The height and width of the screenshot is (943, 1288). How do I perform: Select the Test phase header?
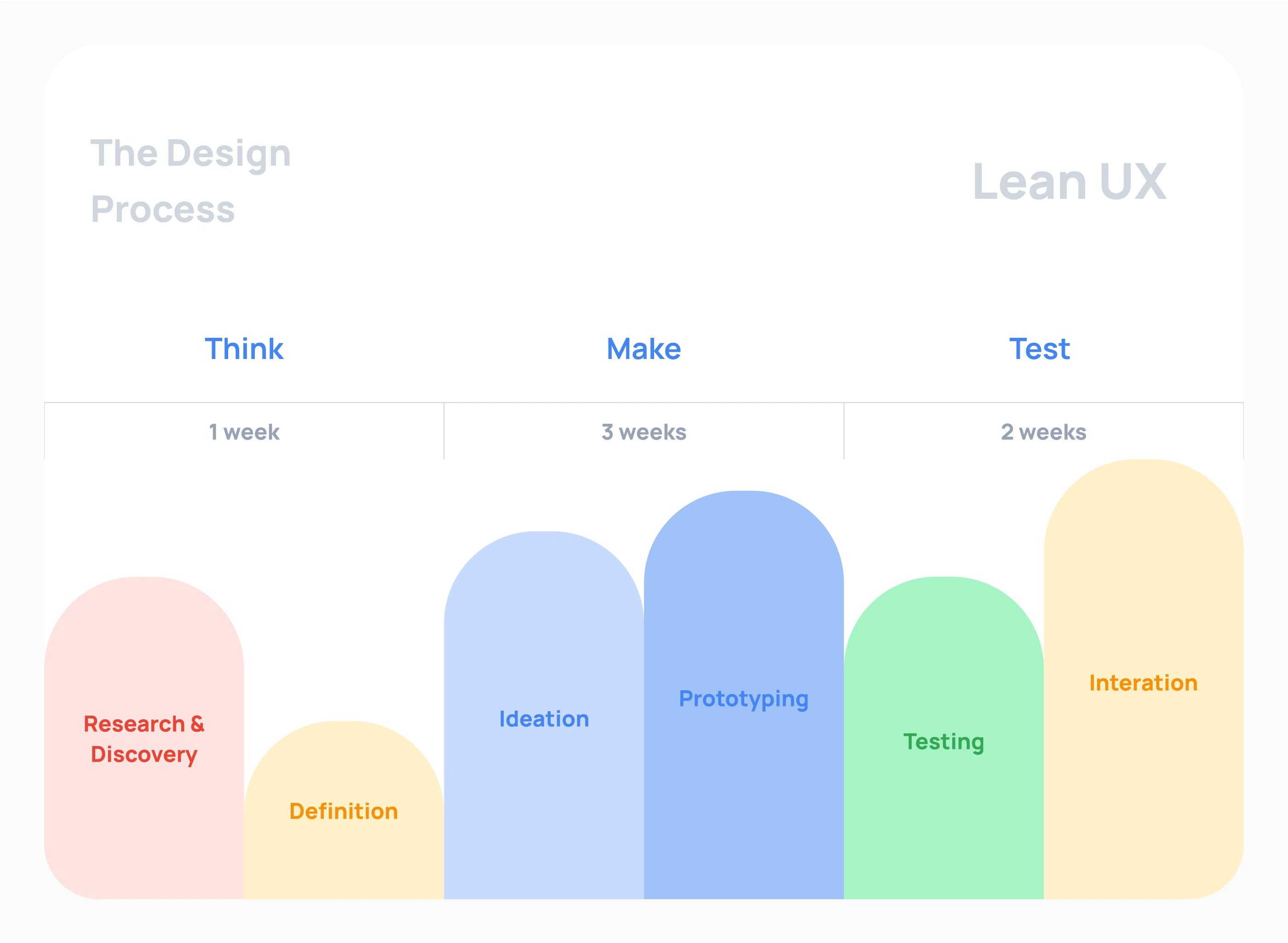[x=1039, y=349]
